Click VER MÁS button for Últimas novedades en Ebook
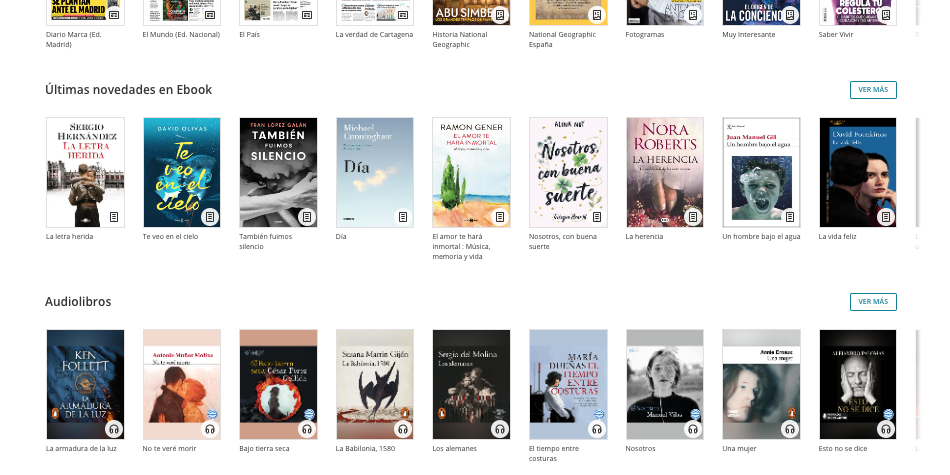 pos(873,90)
